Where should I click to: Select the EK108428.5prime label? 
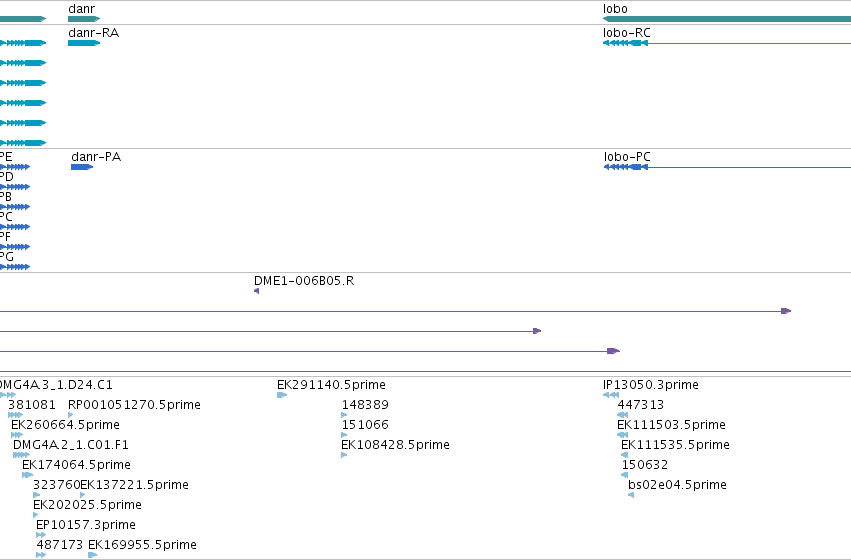coord(395,444)
